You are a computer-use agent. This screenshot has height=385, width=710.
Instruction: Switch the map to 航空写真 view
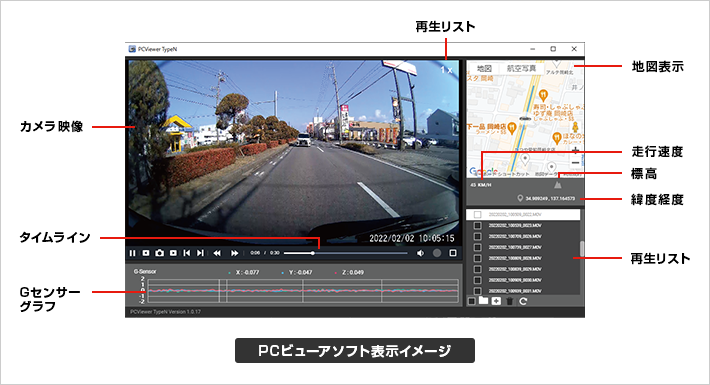pos(521,68)
